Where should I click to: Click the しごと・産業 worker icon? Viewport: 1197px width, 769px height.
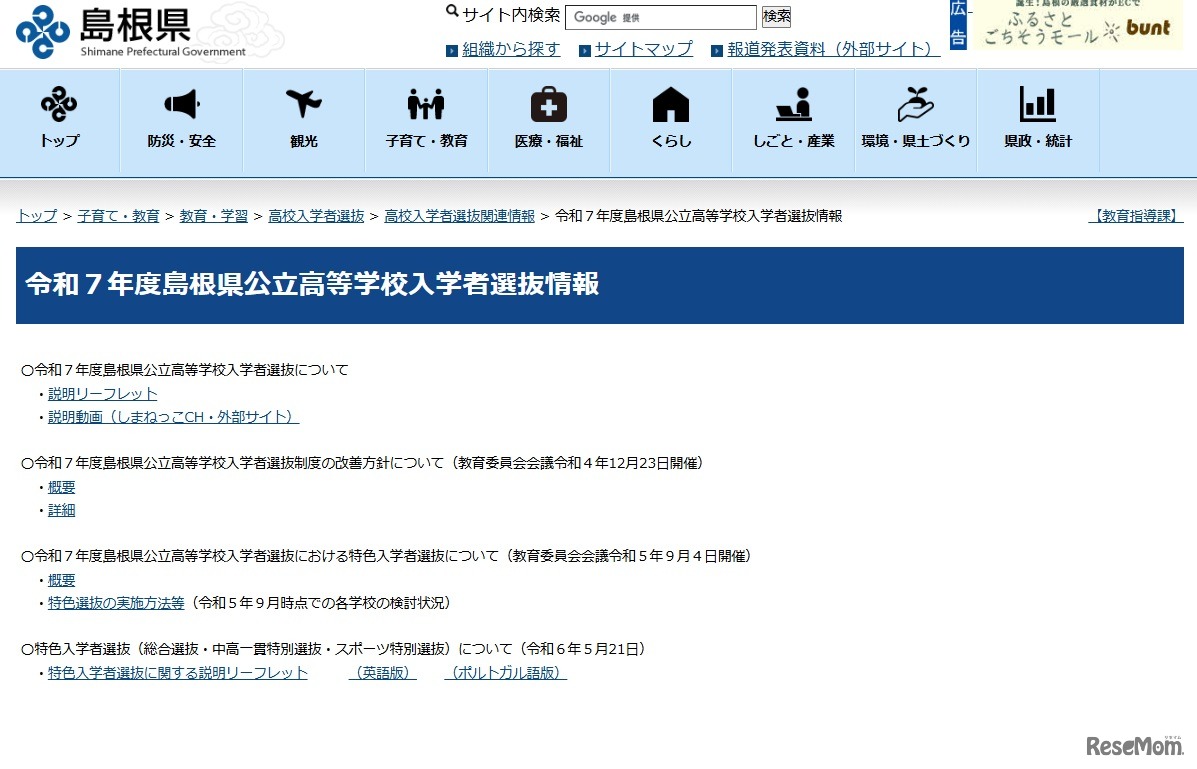point(792,120)
